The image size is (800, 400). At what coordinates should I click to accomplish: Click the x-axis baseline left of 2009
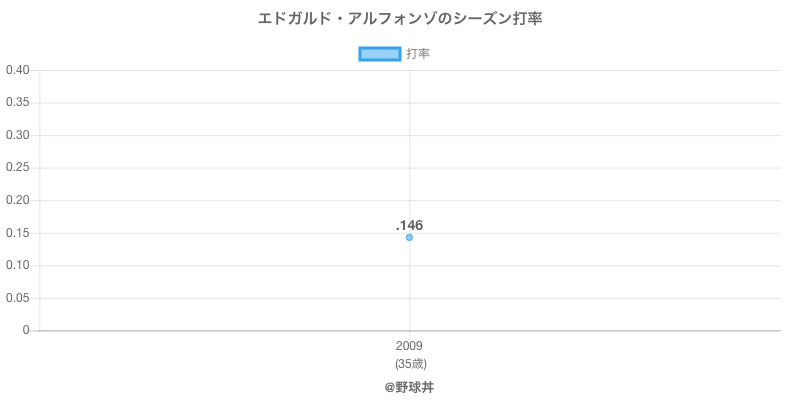point(224,331)
